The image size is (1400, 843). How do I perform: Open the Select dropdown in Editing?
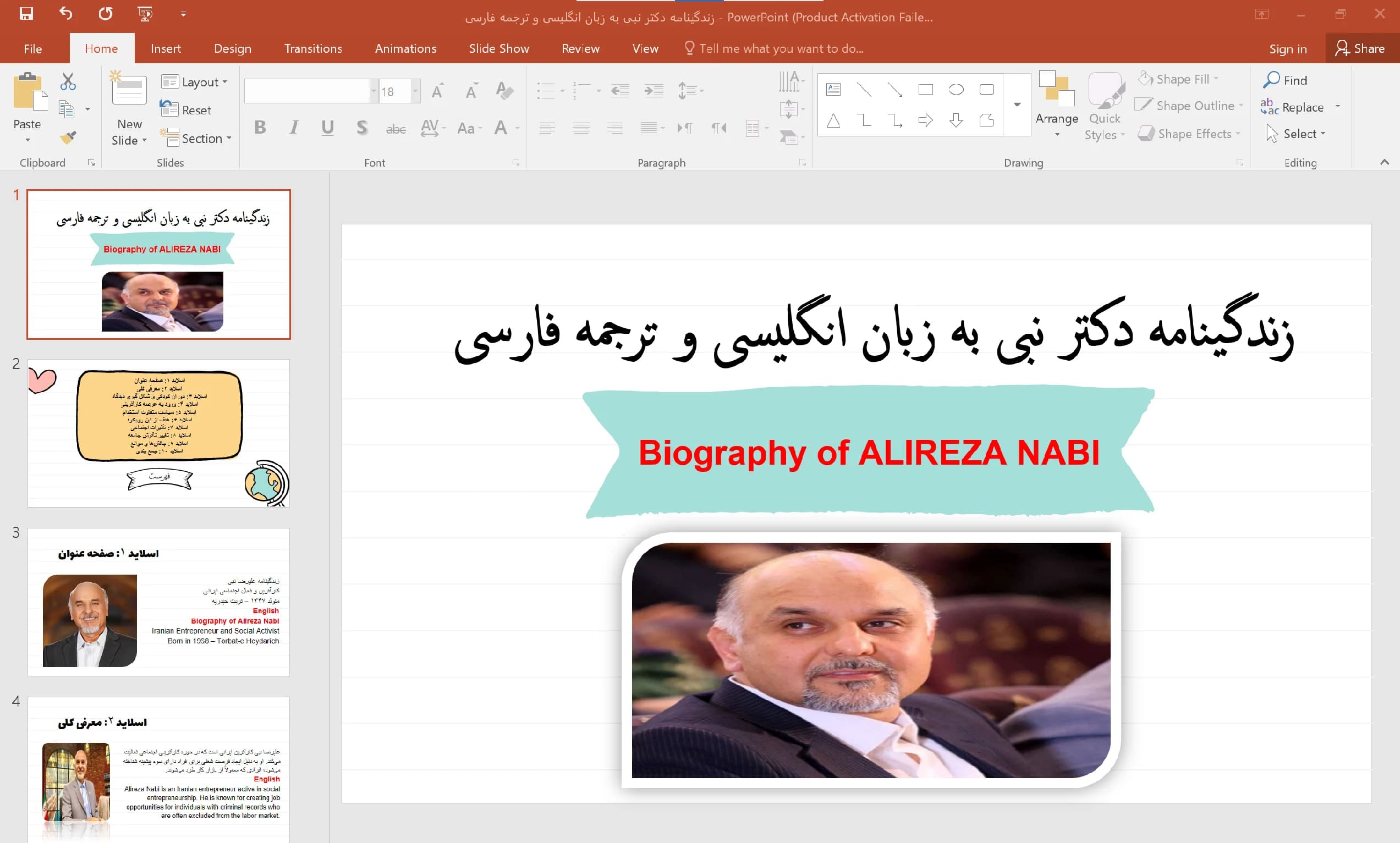[x=1296, y=134]
